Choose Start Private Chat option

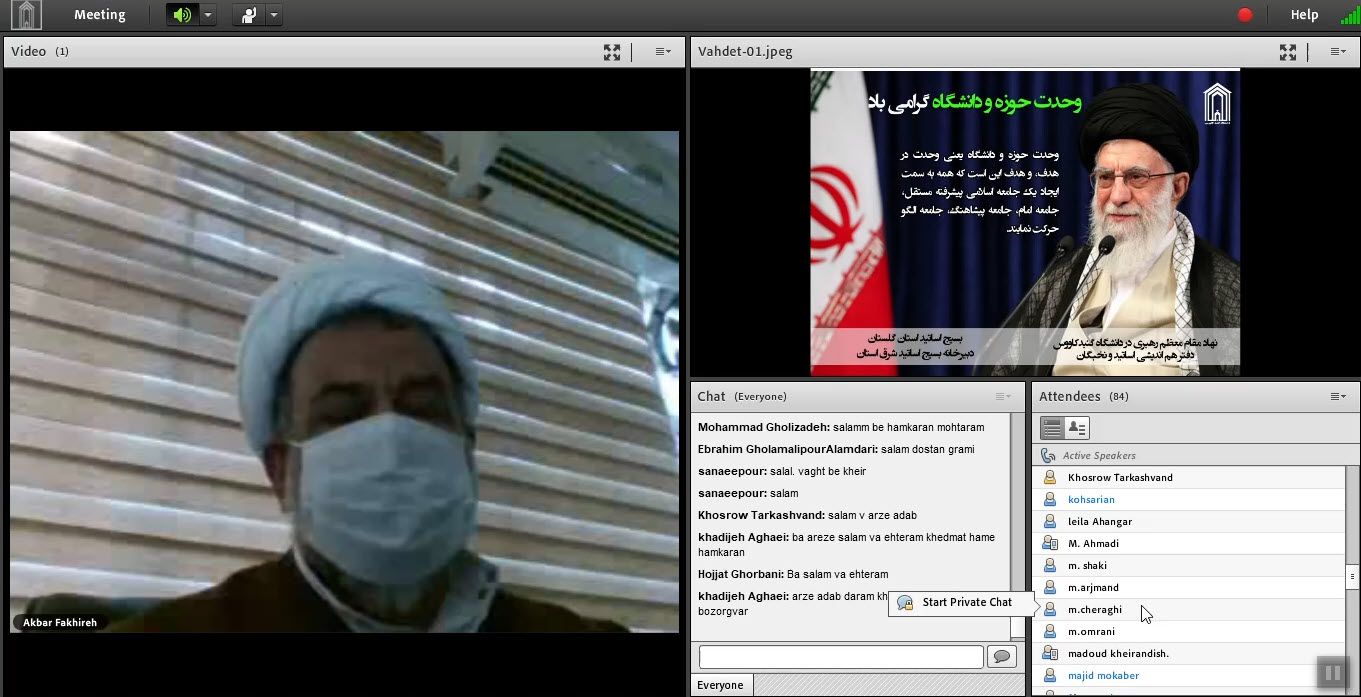point(966,602)
